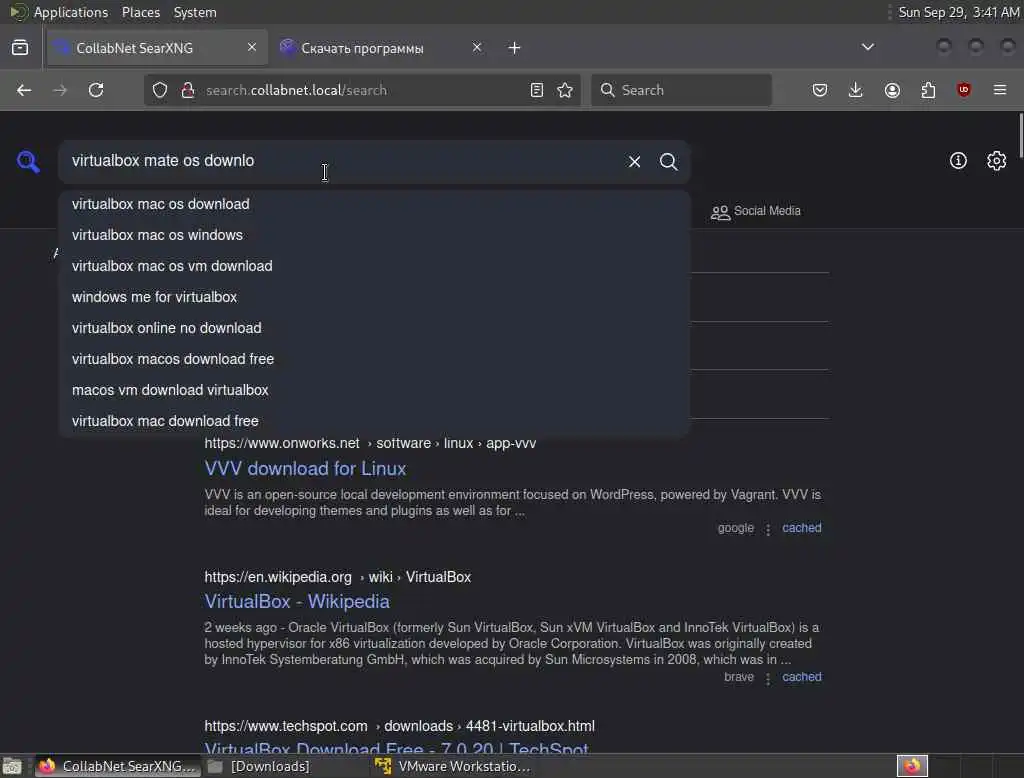
Task: Submit the SearXNG search with magnifier
Action: [668, 161]
